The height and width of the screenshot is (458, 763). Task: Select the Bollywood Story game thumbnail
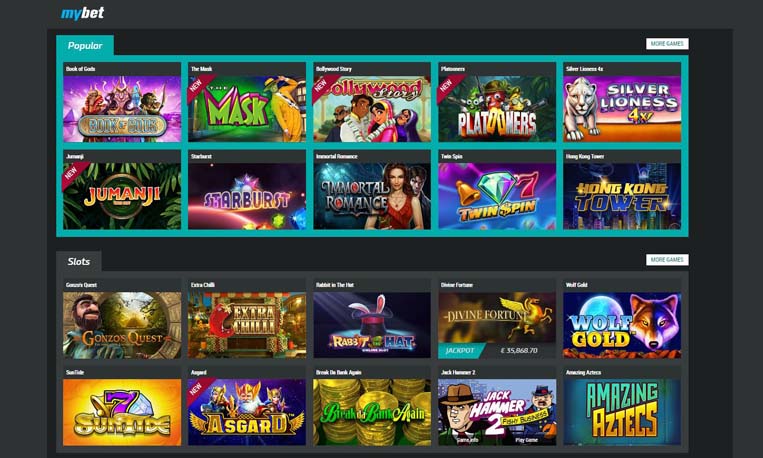tap(372, 102)
